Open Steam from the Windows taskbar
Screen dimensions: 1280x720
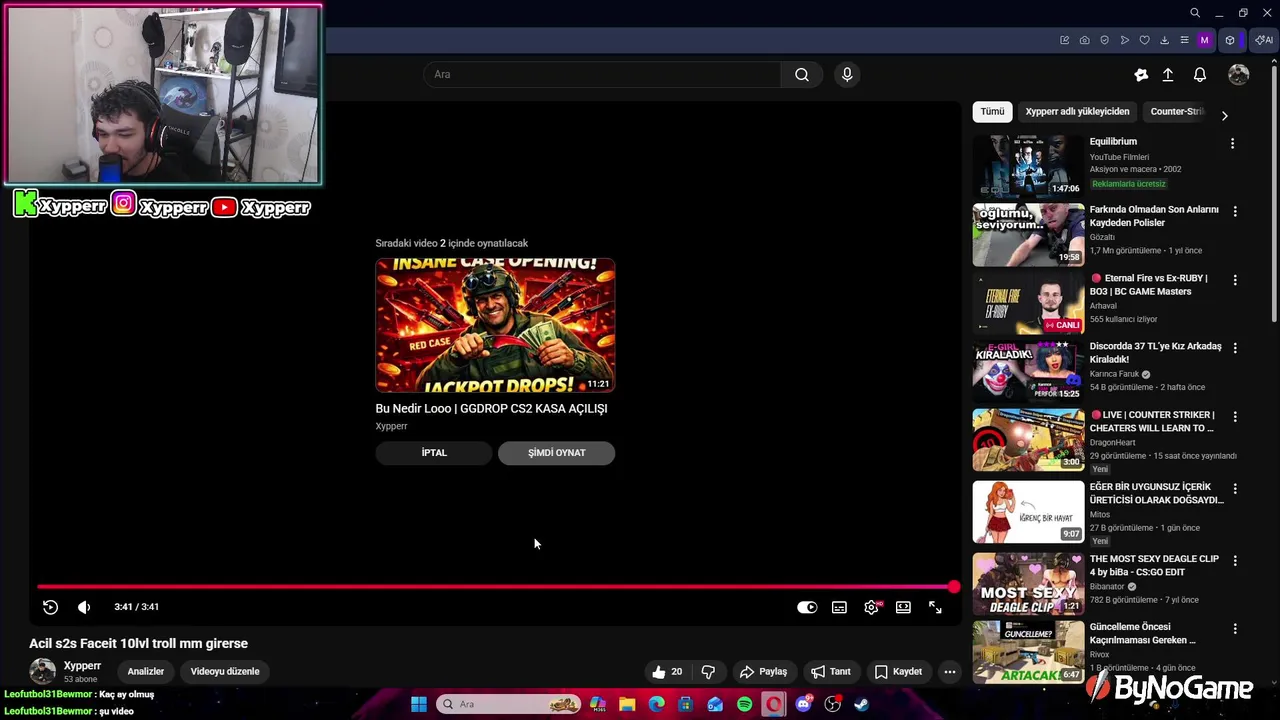(x=861, y=705)
